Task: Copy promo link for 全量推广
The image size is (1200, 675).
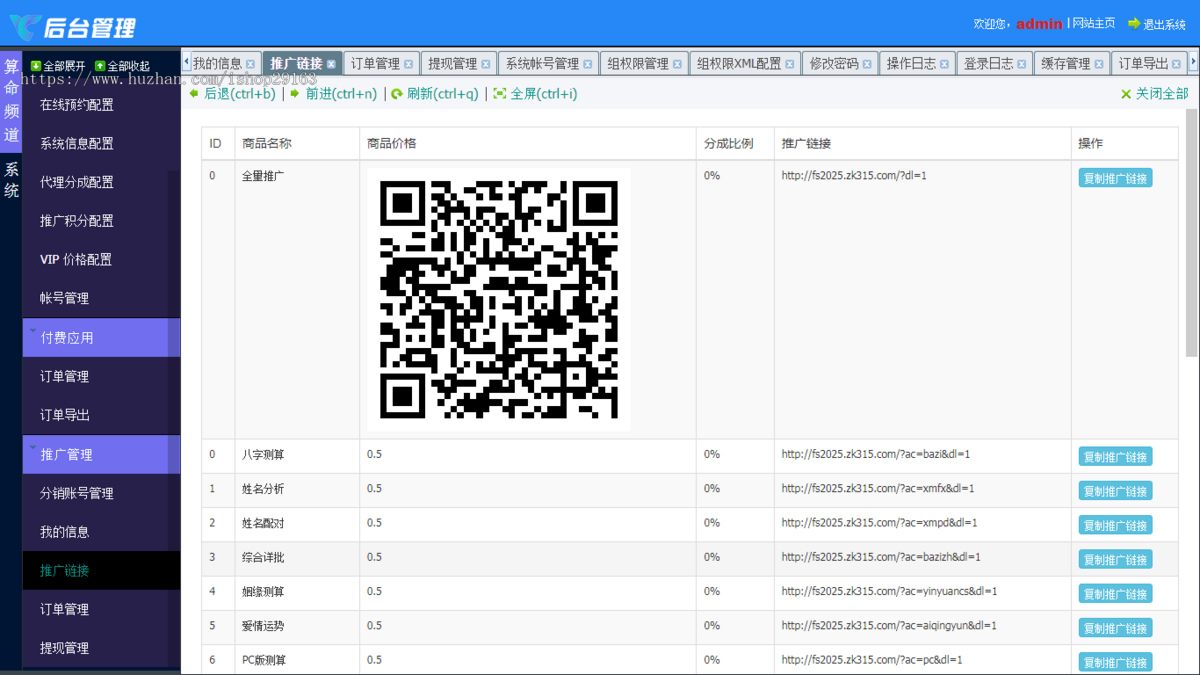Action: (x=1115, y=178)
